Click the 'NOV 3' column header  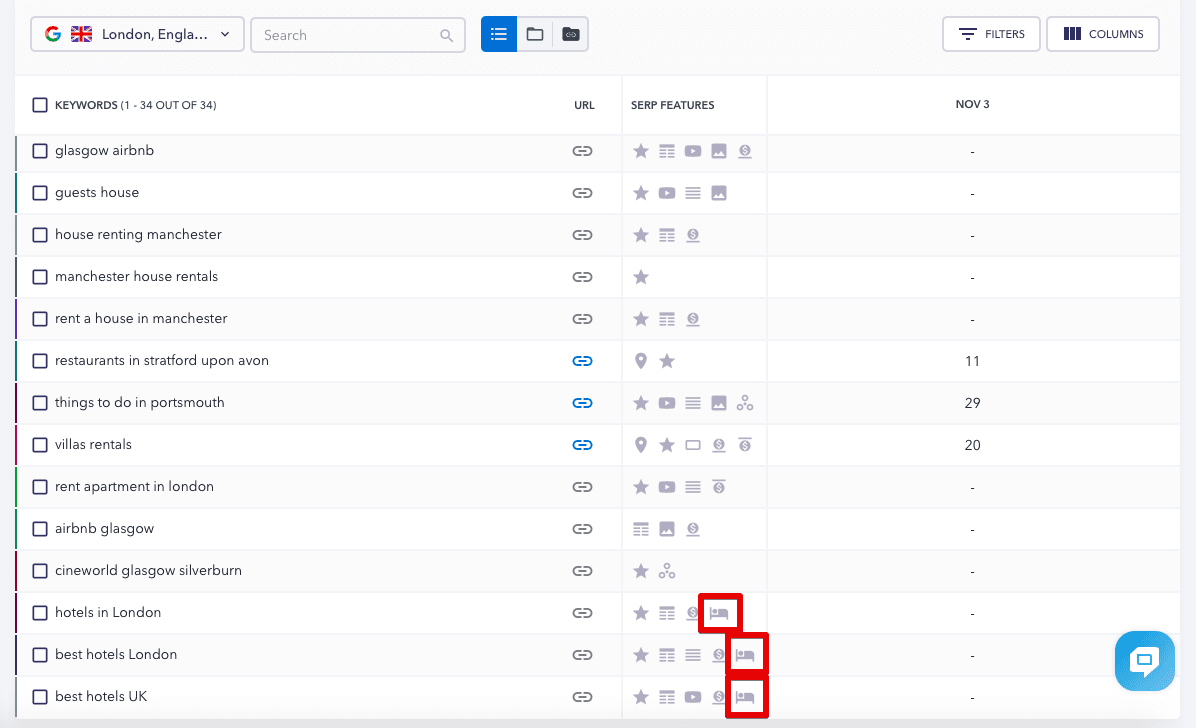pos(973,105)
